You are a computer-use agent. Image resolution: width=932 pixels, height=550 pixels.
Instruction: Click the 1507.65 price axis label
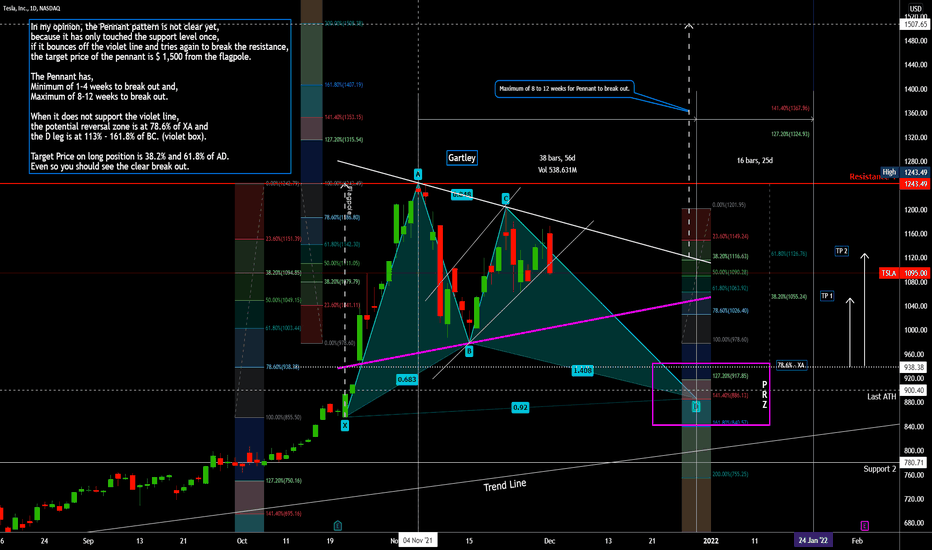coord(915,24)
